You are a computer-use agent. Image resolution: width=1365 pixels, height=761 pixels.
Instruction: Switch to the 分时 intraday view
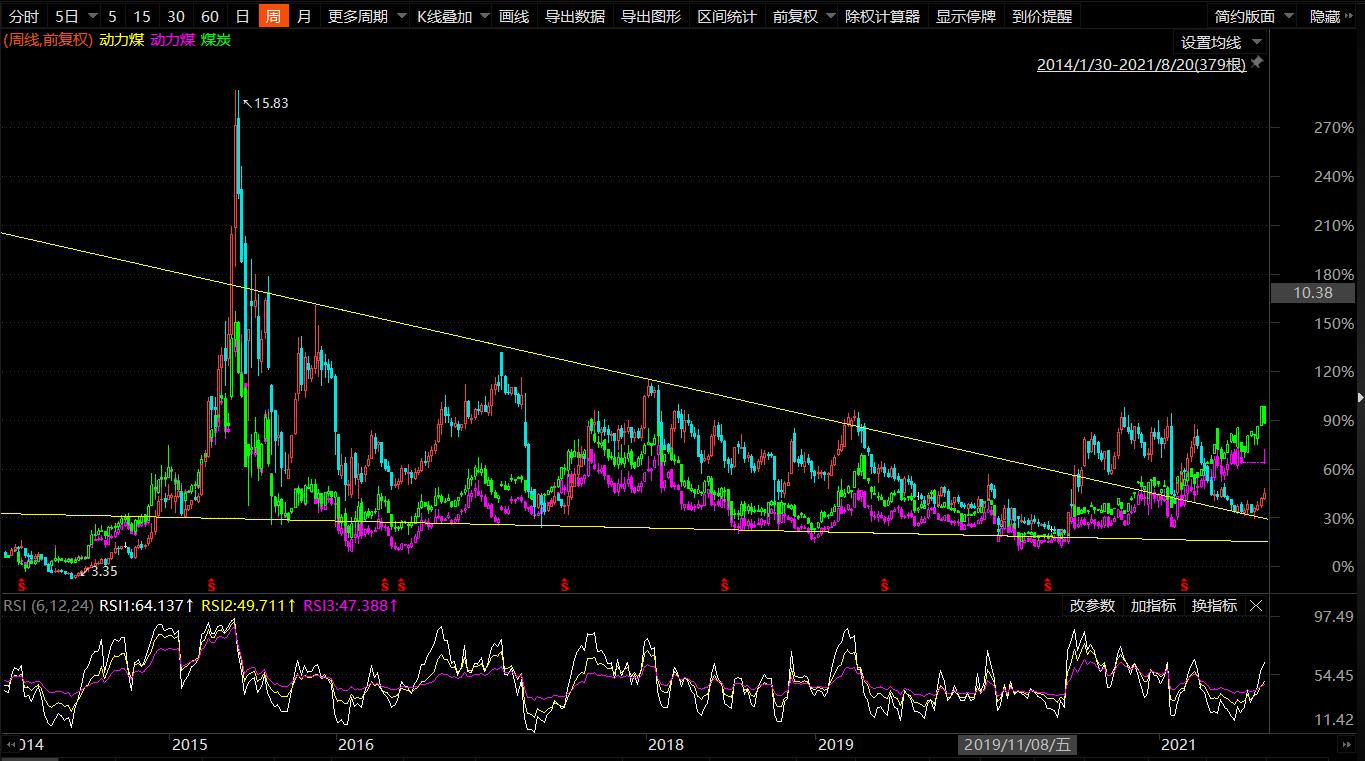pyautogui.click(x=24, y=16)
